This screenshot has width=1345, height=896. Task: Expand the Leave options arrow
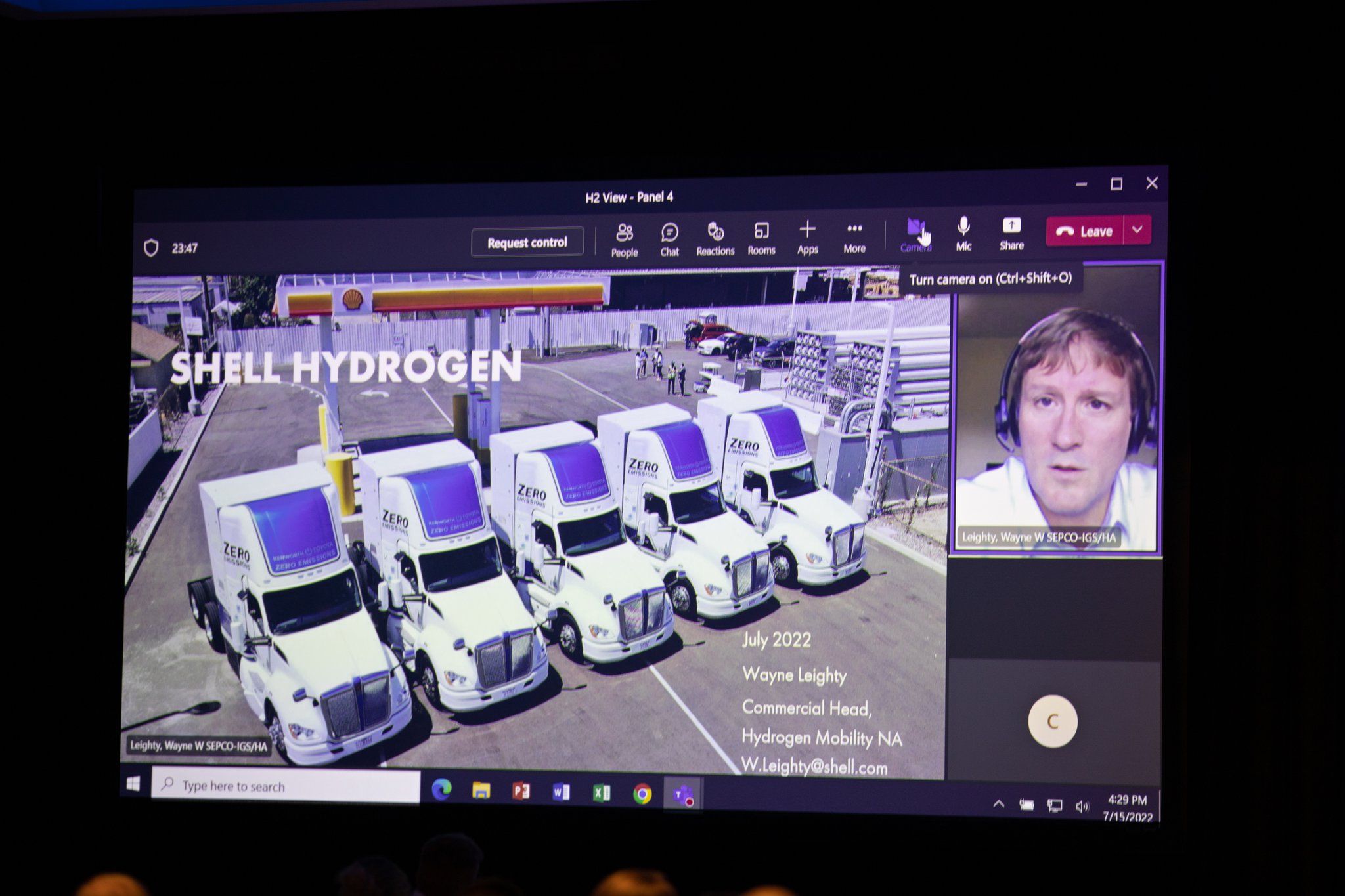coord(1137,230)
